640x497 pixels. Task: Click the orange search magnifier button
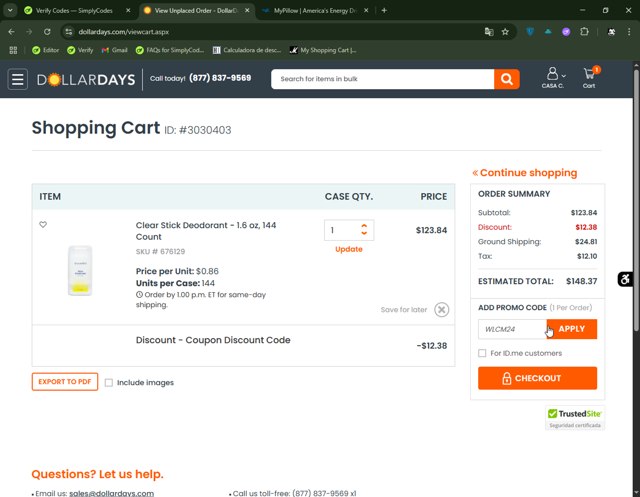tap(507, 79)
